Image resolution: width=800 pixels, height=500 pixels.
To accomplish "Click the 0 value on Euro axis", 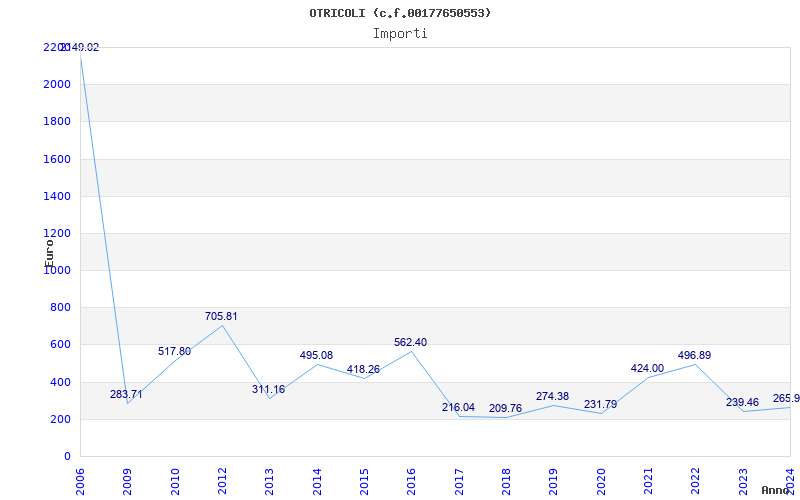I will pyautogui.click(x=67, y=457).
